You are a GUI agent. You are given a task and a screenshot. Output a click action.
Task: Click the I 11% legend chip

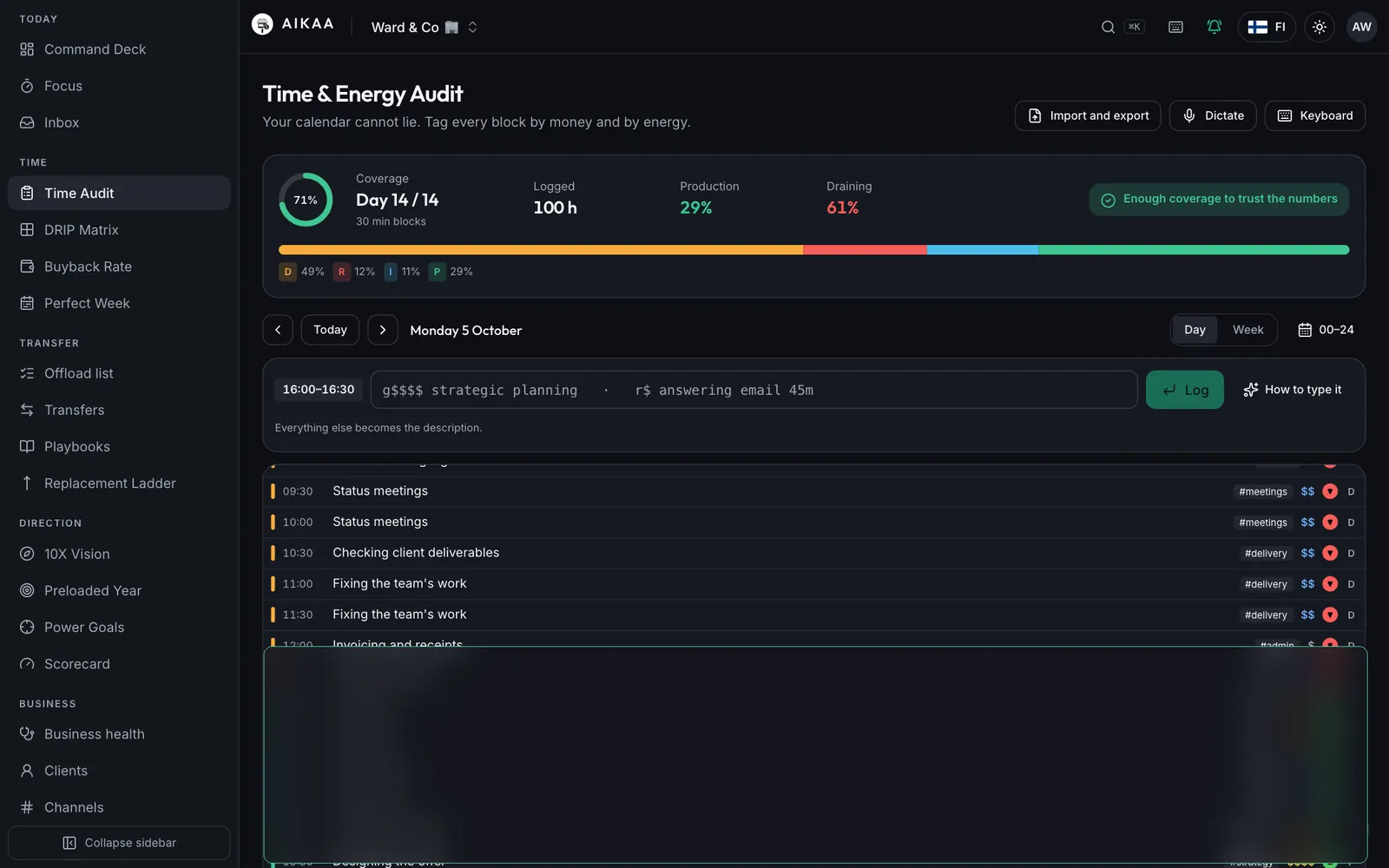tap(403, 272)
